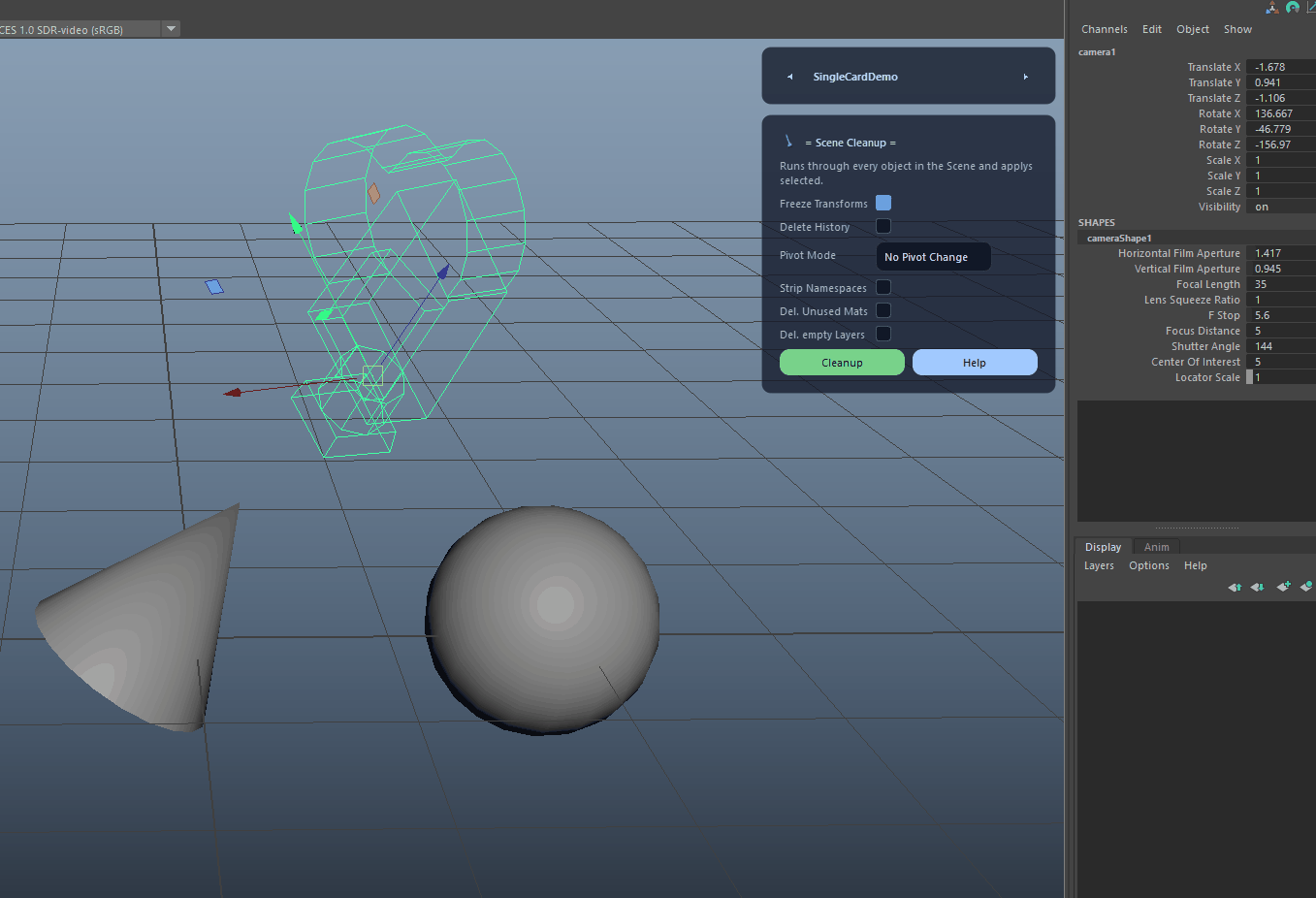Click the Translate X value field
Image resolution: width=1316 pixels, height=898 pixels.
1281,67
